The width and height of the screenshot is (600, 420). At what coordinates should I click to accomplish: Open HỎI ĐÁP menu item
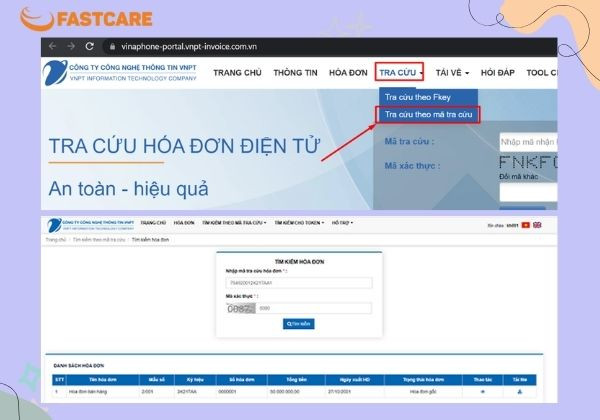[x=497, y=73]
